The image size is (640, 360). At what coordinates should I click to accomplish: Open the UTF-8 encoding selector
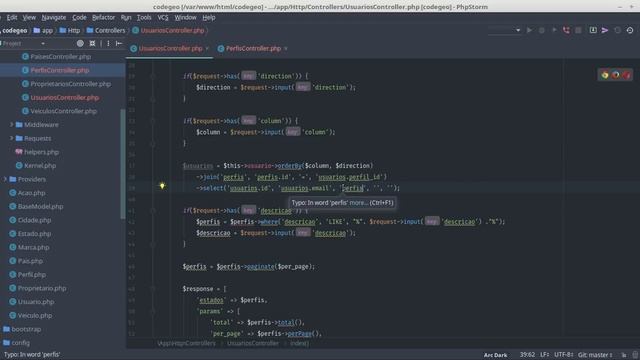click(x=564, y=355)
